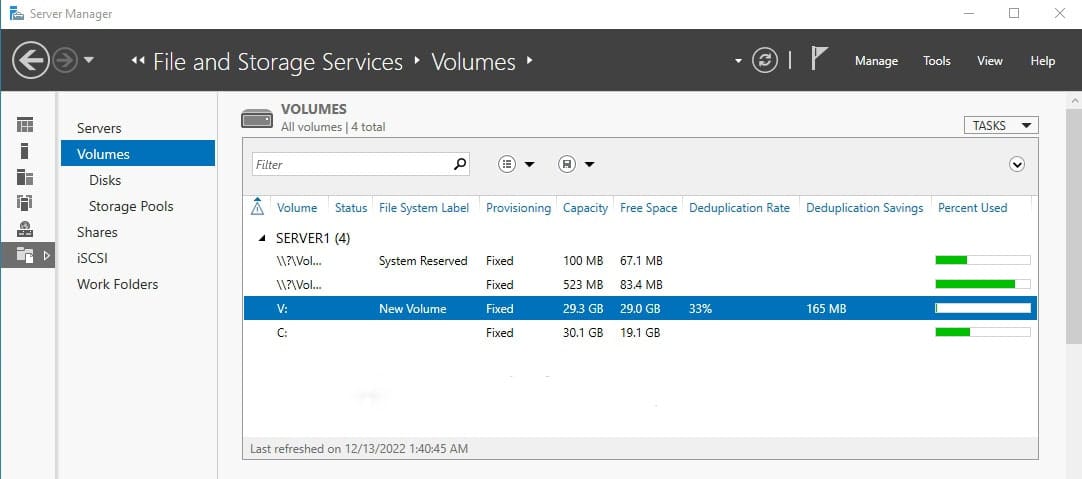Open the View menu

pyautogui.click(x=990, y=61)
